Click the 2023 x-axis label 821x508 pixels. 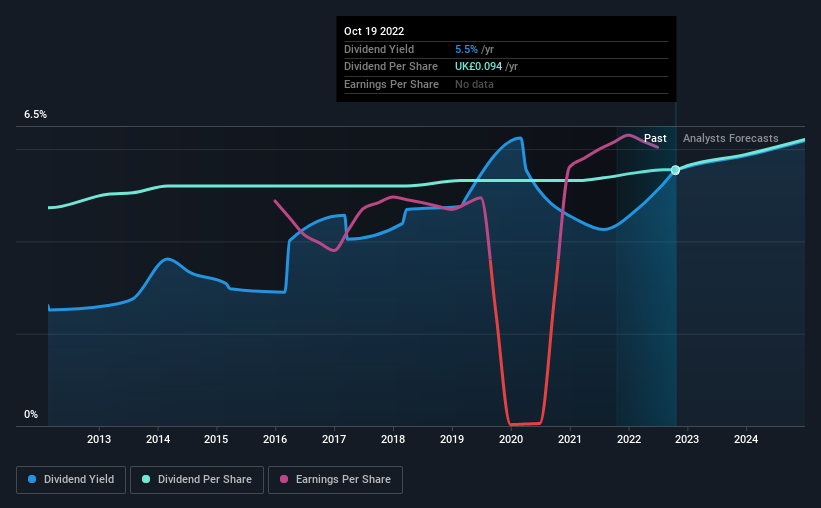[687, 439]
